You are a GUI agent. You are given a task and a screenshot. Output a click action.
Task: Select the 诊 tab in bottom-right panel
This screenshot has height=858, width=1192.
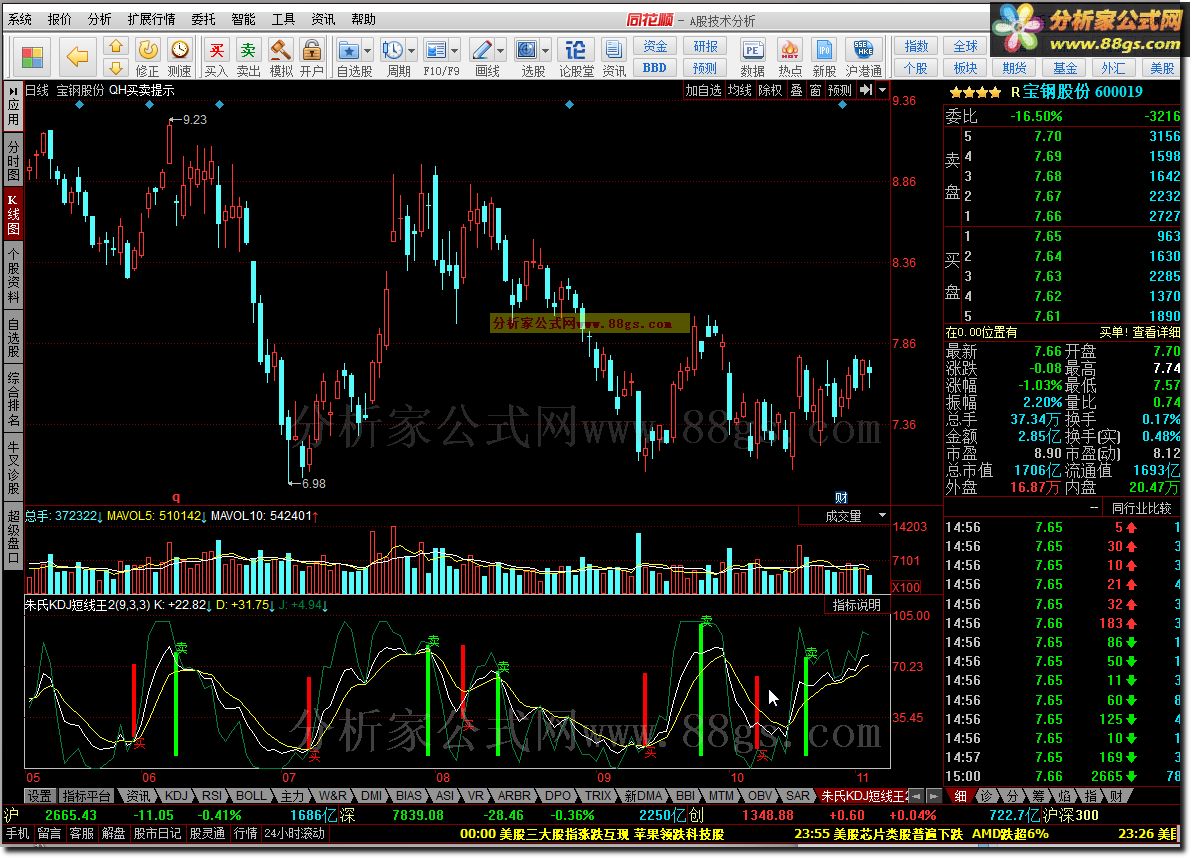tap(986, 796)
